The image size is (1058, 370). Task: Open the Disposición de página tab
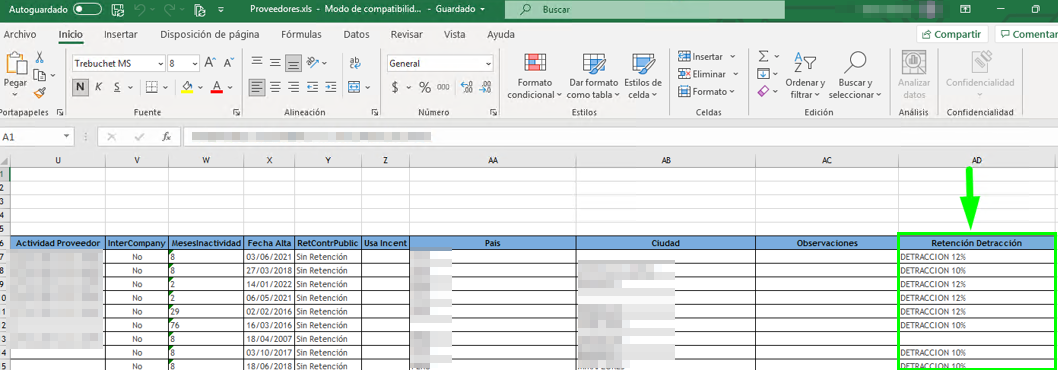click(x=209, y=34)
